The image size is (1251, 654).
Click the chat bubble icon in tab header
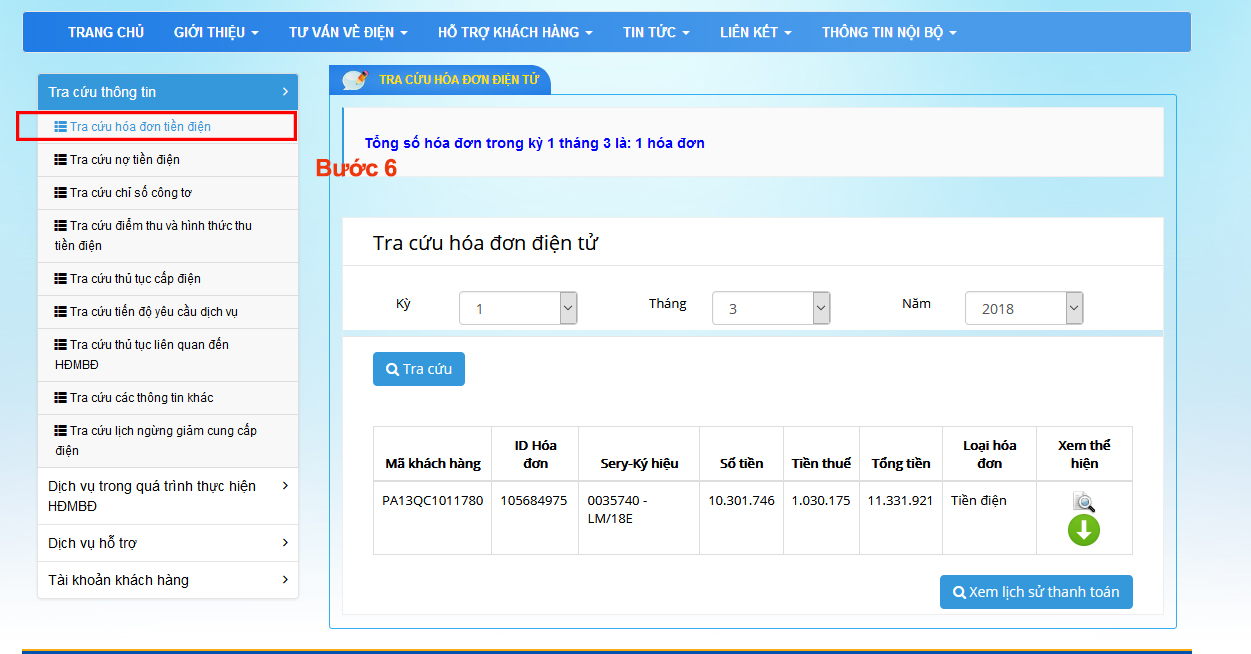354,80
